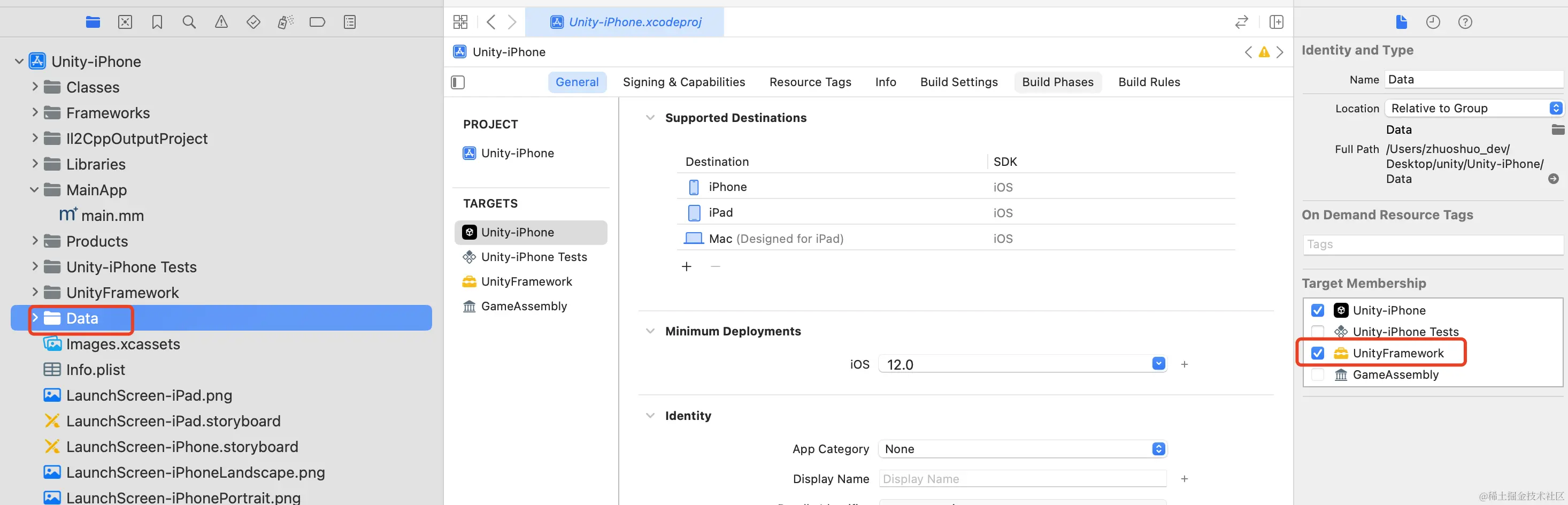The height and width of the screenshot is (505, 1568).
Task: Show the File inspector
Action: coord(1401,22)
